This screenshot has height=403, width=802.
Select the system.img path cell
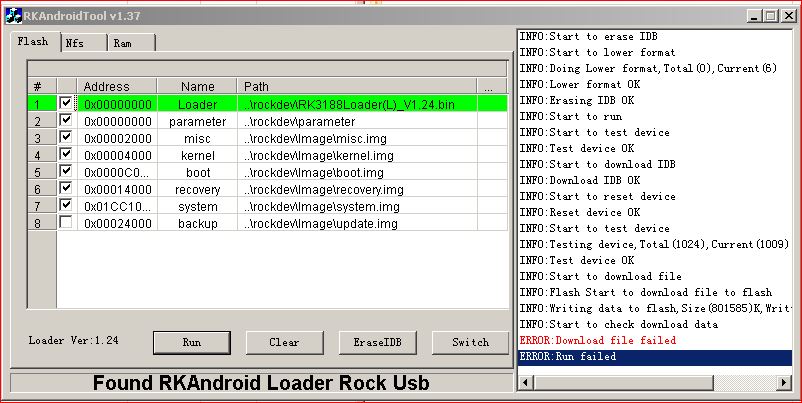pyautogui.click(x=357, y=207)
